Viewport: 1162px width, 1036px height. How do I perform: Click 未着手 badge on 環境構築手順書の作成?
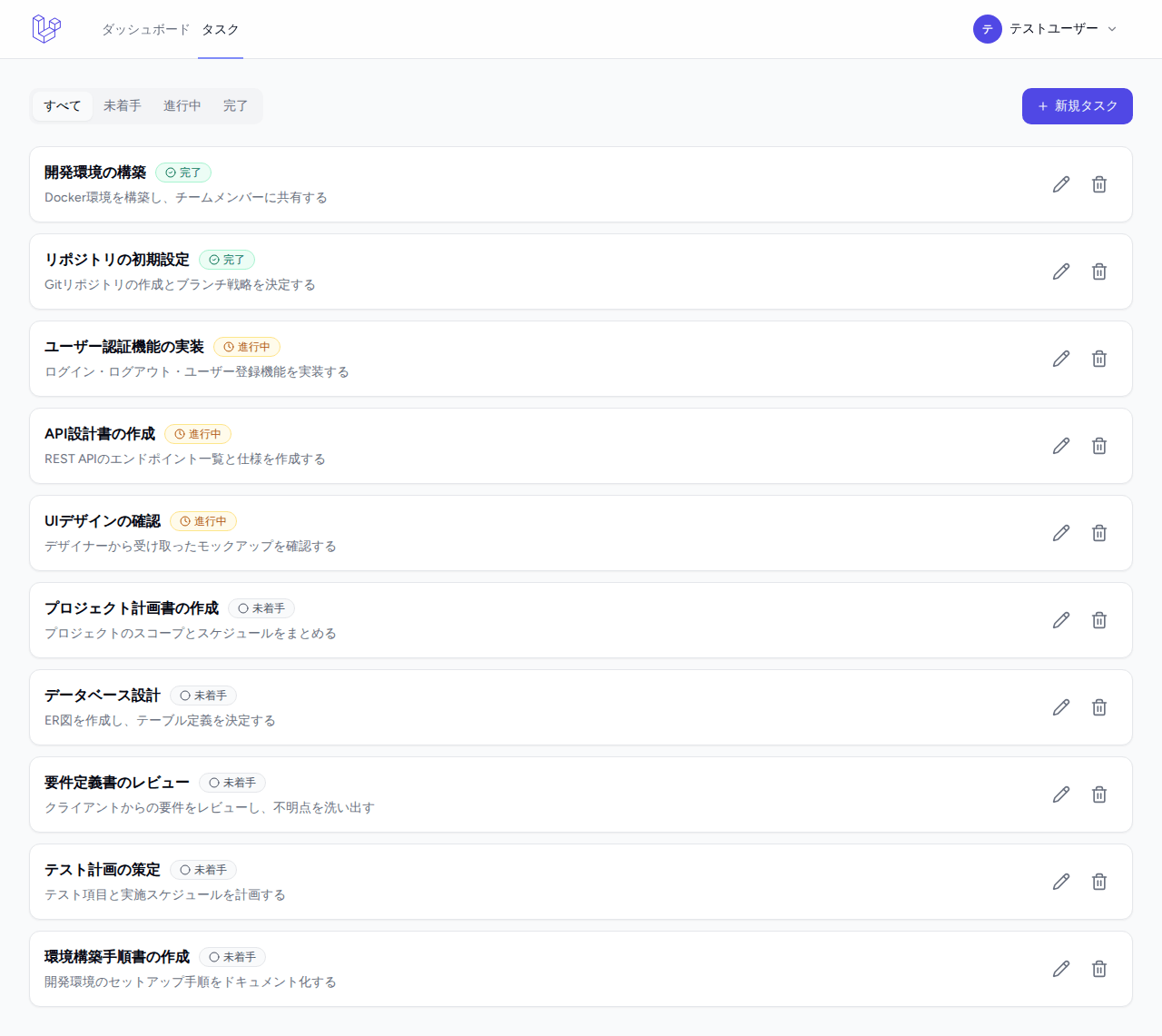232,957
